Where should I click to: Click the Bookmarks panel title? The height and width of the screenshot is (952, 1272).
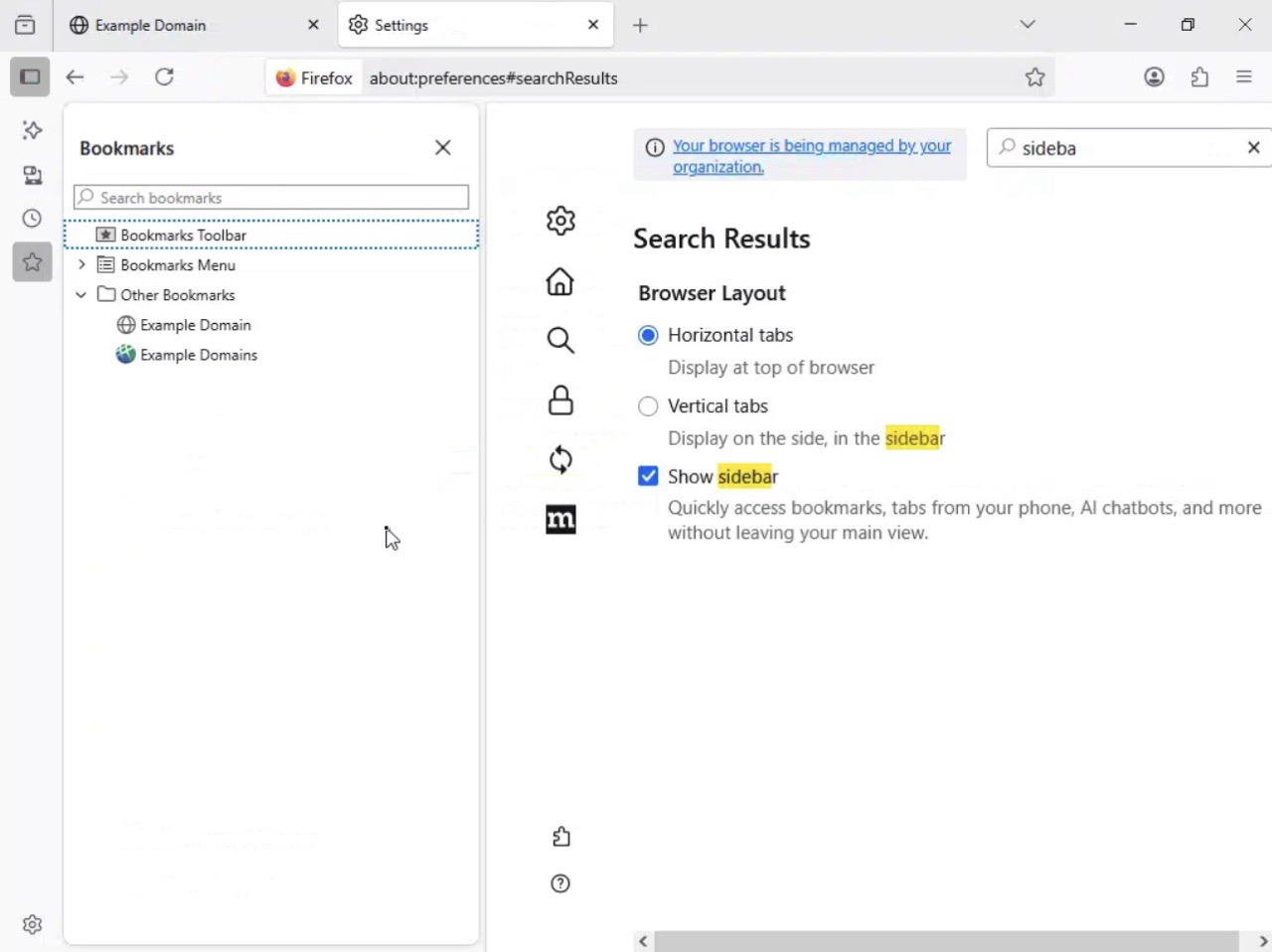click(x=127, y=148)
